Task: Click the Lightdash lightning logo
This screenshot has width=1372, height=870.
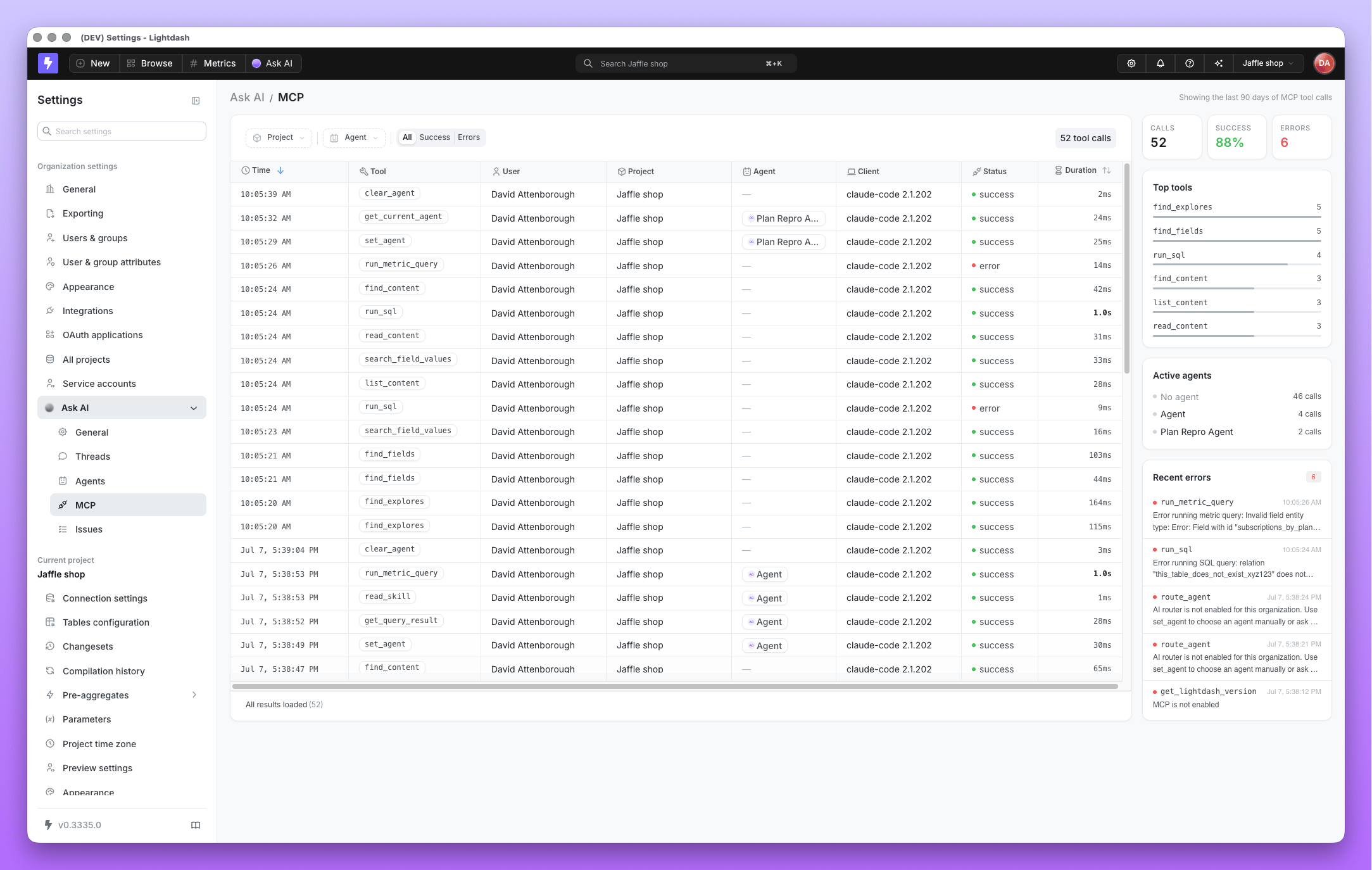Action: click(48, 63)
